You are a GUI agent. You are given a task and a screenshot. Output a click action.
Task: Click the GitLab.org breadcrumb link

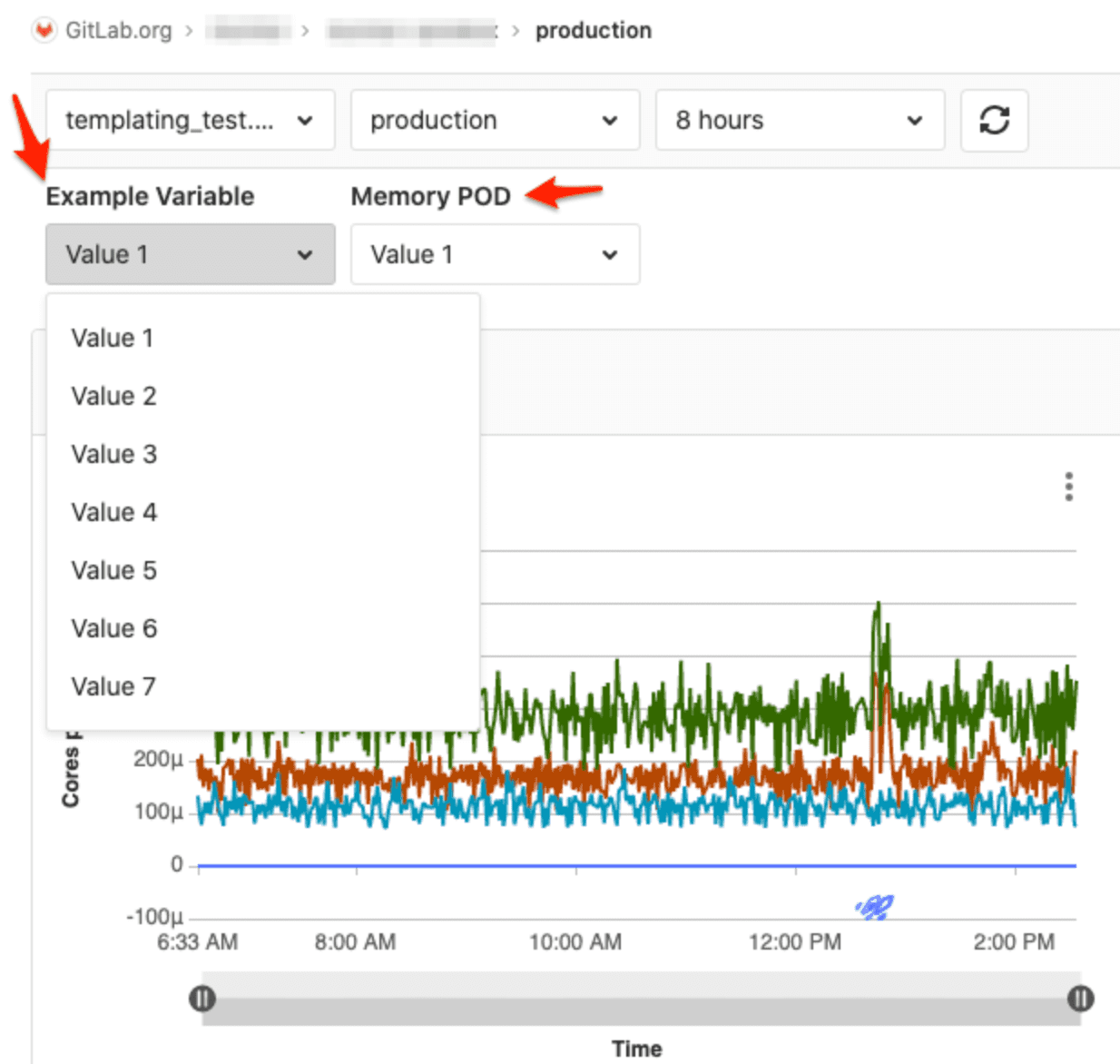point(116,29)
